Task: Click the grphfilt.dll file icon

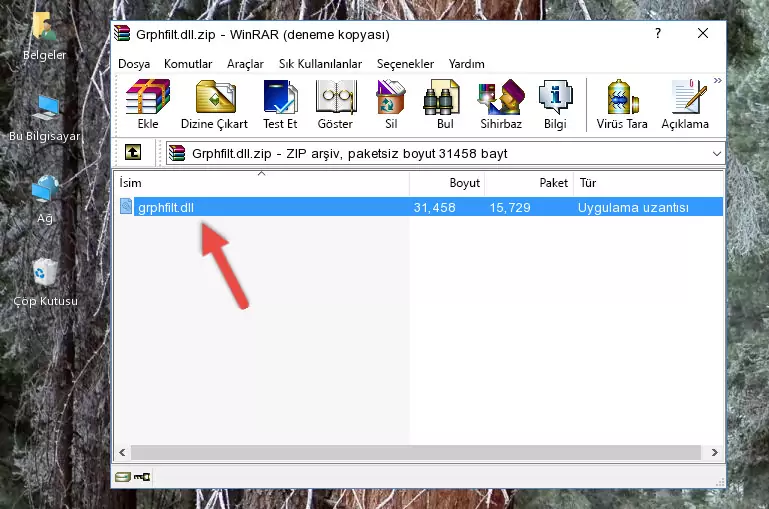Action: coord(126,206)
